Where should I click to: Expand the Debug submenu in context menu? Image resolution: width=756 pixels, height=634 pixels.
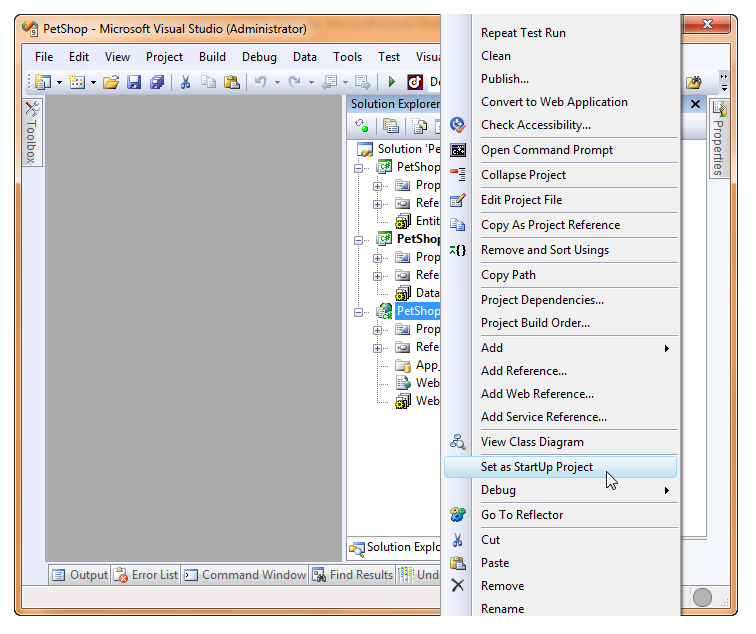click(x=666, y=490)
